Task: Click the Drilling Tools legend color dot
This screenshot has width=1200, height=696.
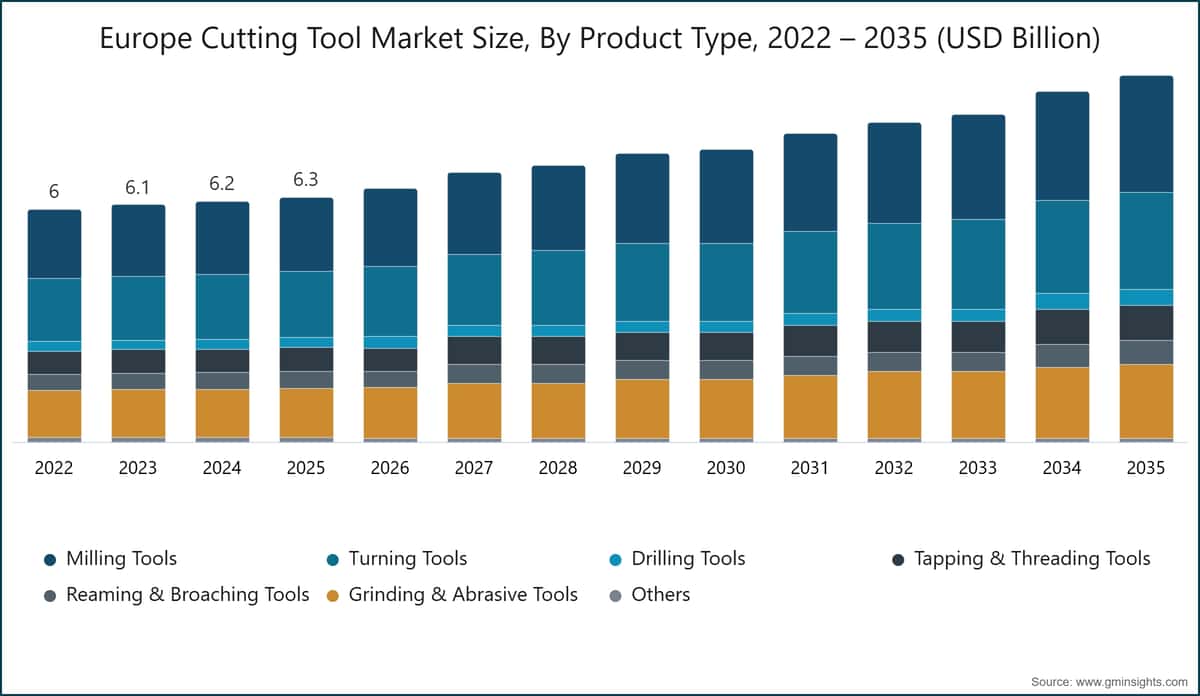Action: (x=615, y=559)
